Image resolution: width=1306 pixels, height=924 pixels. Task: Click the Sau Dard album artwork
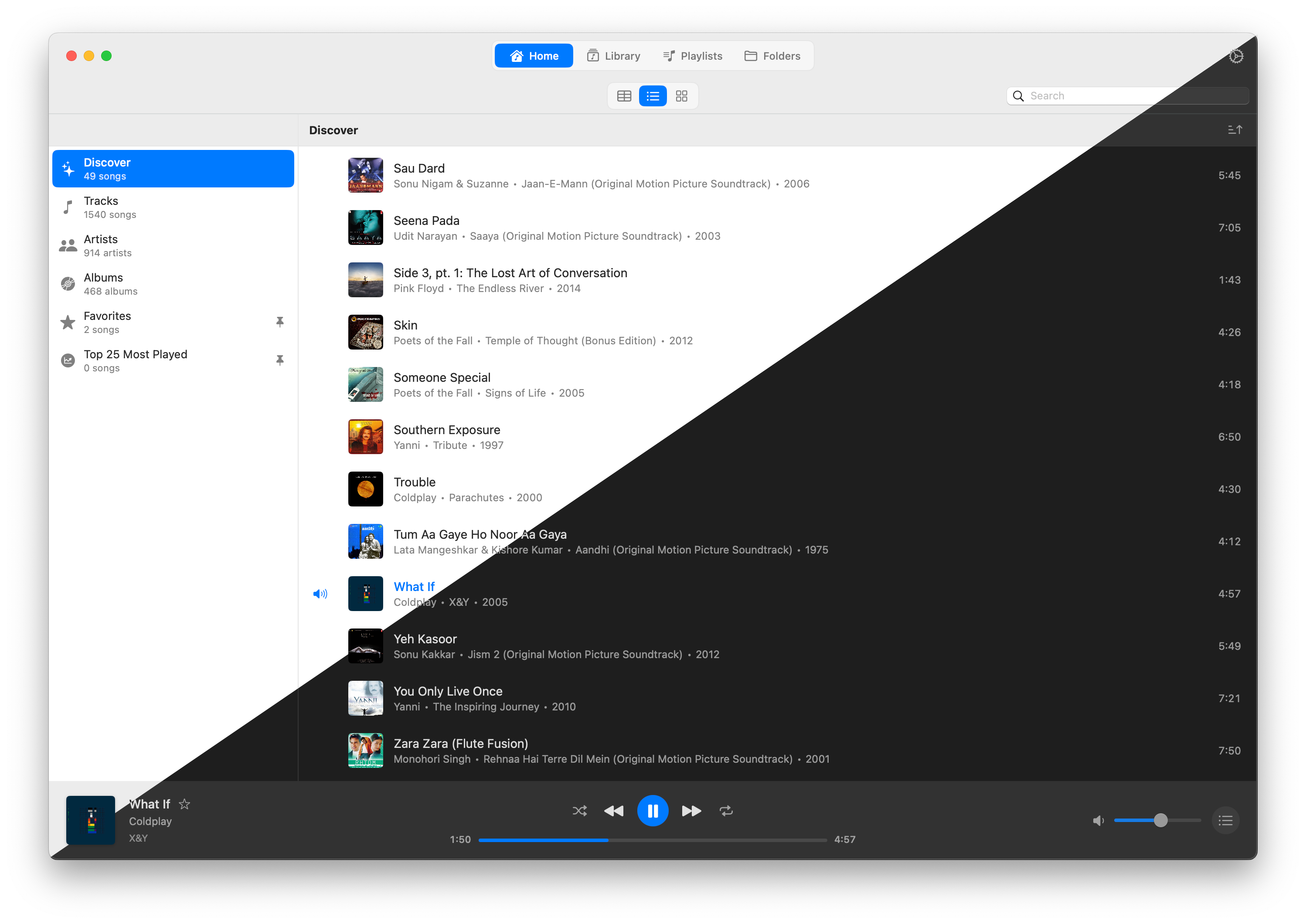click(x=365, y=175)
